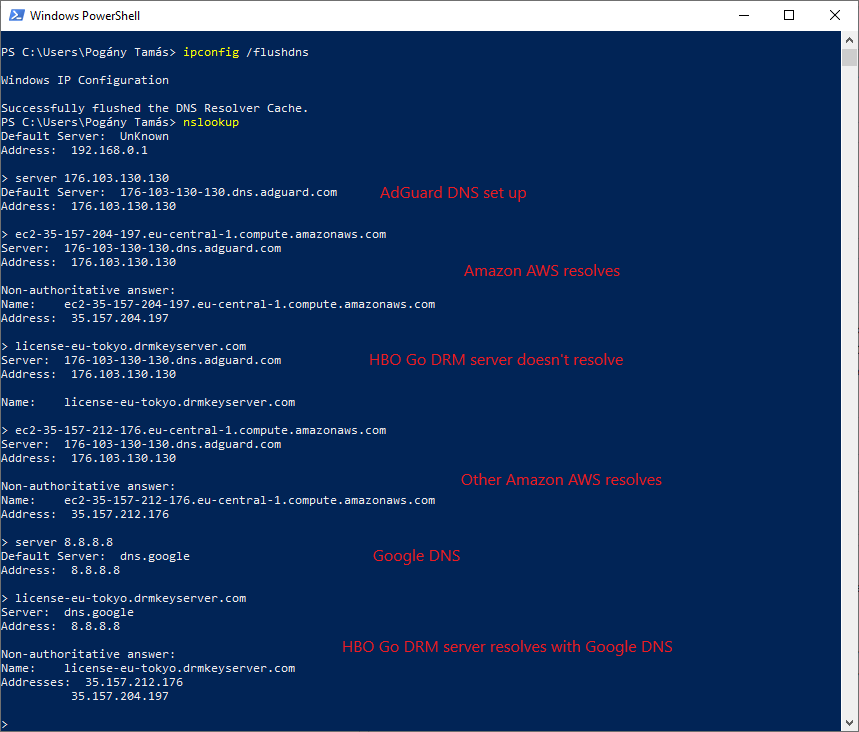Click the "Default Server: dns.google" line
Image resolution: width=859 pixels, height=732 pixels.
coord(95,556)
